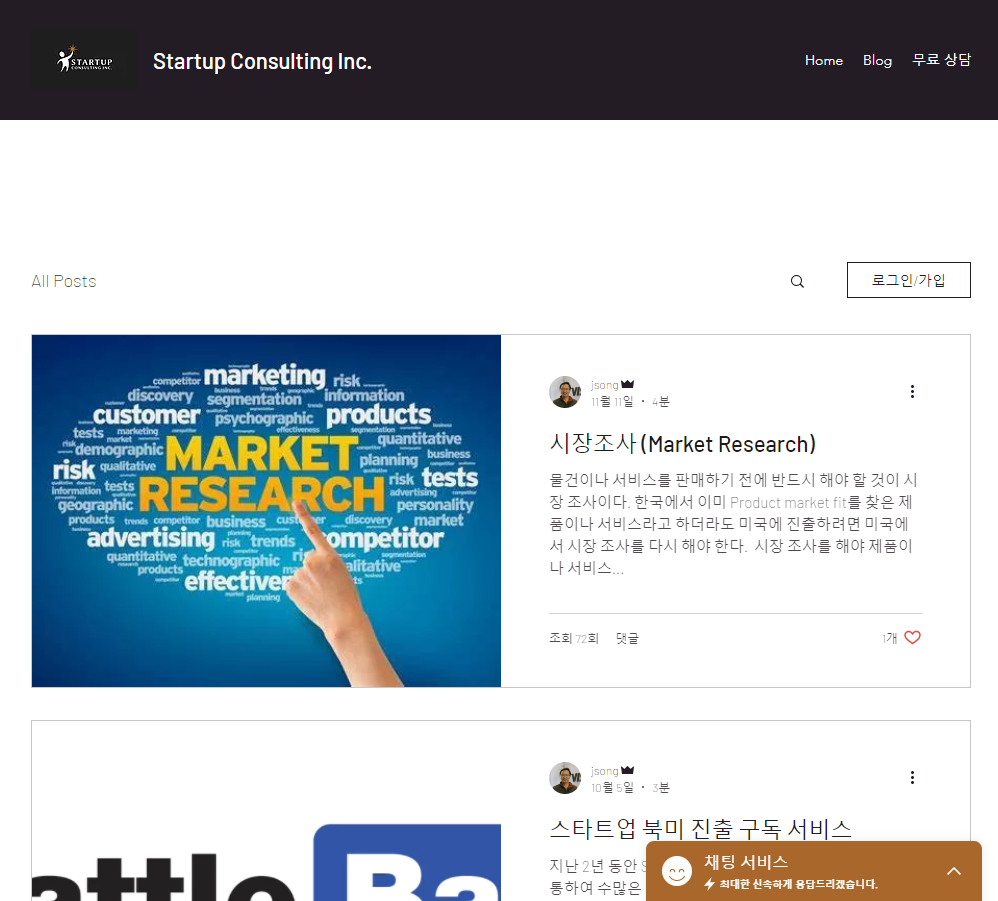The height and width of the screenshot is (901, 998).
Task: Click the chat smiley face icon
Action: (x=677, y=870)
